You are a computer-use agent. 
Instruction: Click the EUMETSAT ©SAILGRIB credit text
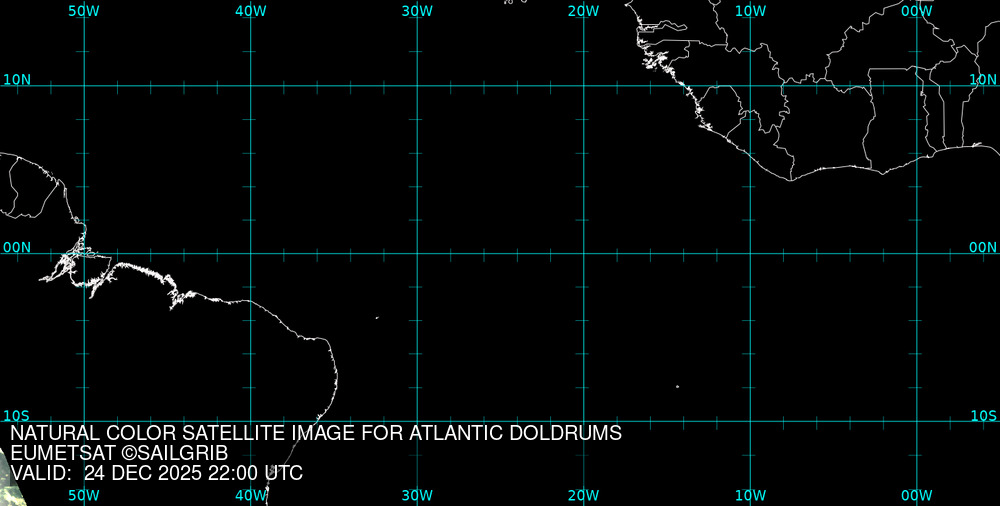(119, 453)
